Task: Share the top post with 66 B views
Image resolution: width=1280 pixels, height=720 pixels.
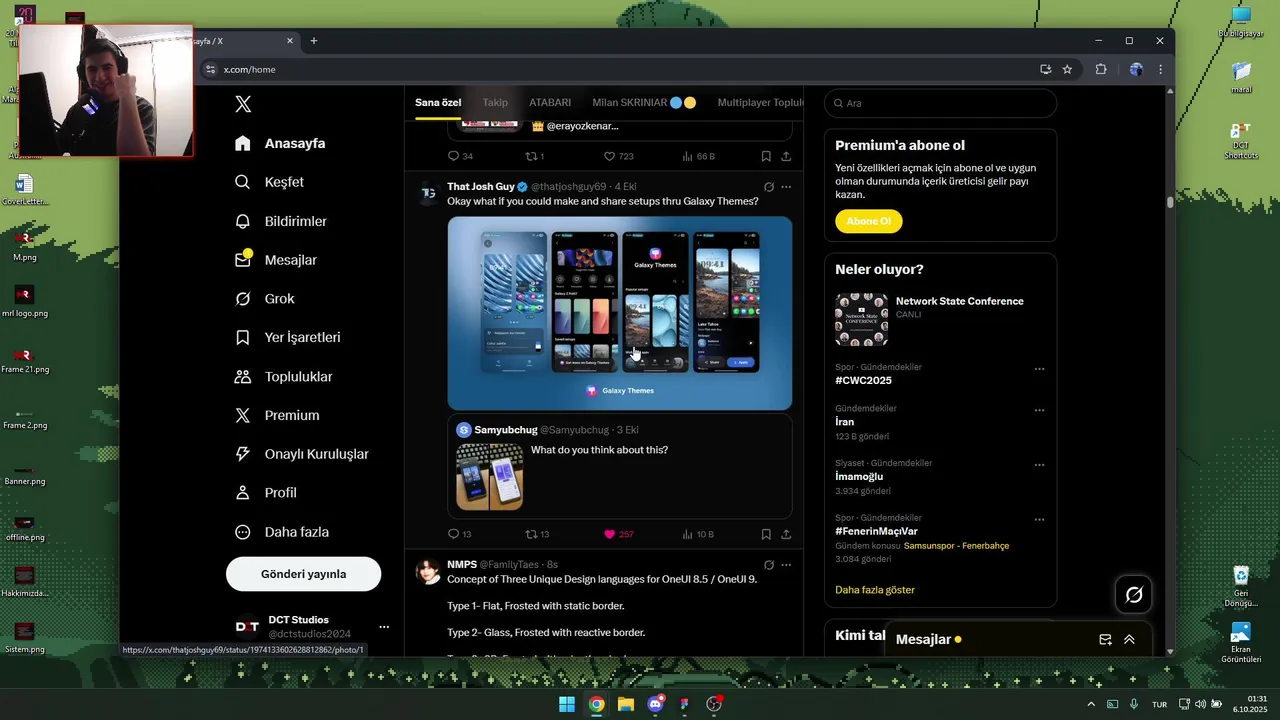Action: click(x=786, y=156)
